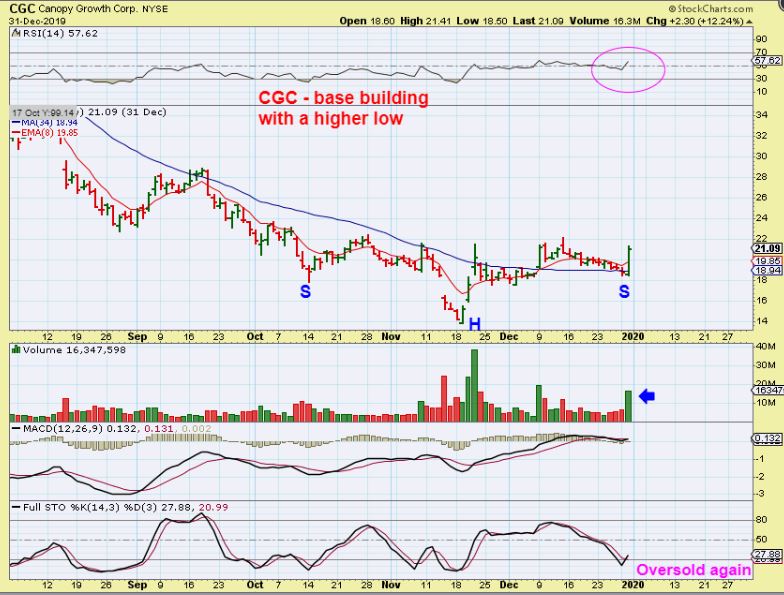Open the StockCharts.com attribution link
This screenshot has height=595, width=784.
[710, 8]
